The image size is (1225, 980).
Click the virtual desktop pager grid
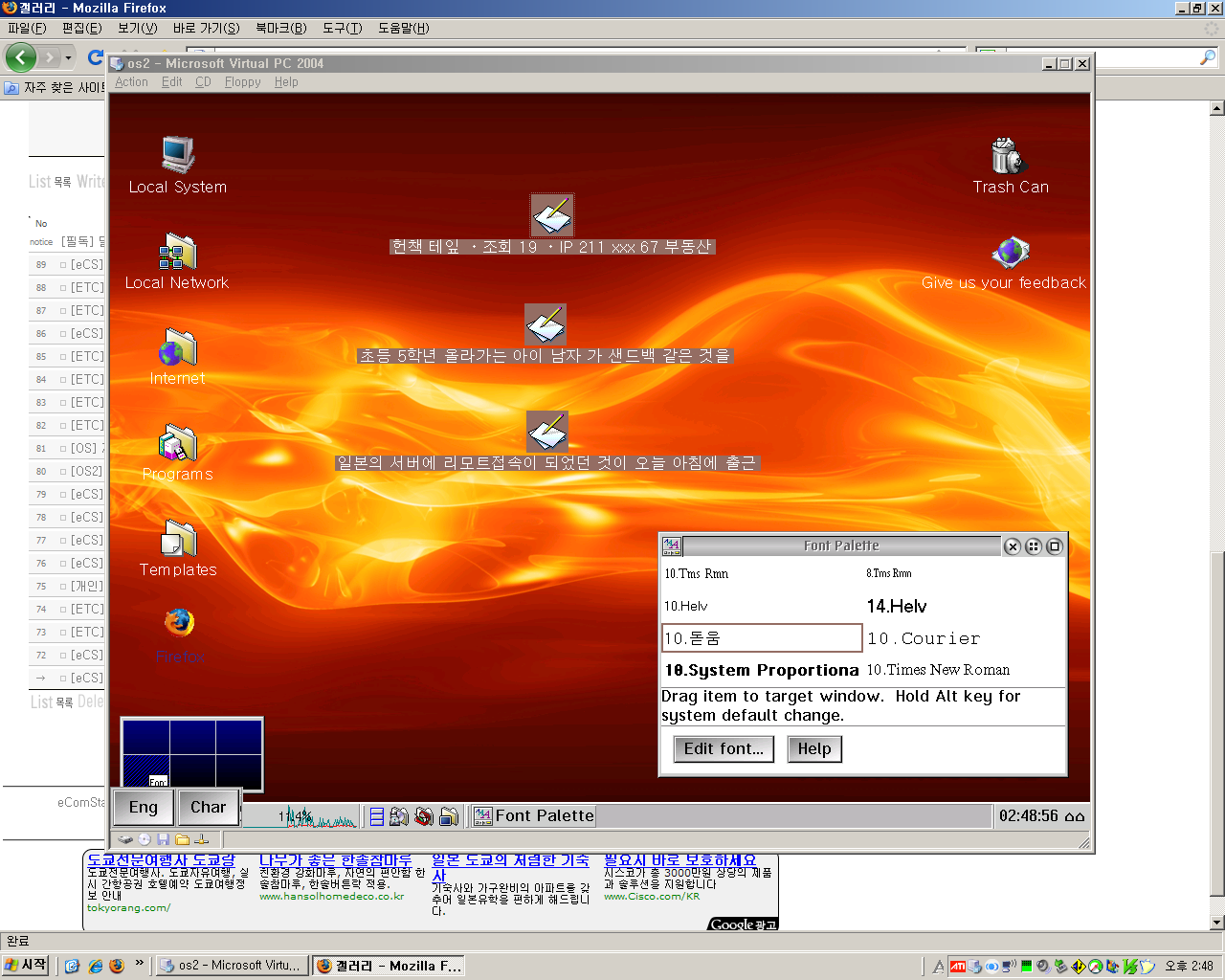(x=192, y=753)
